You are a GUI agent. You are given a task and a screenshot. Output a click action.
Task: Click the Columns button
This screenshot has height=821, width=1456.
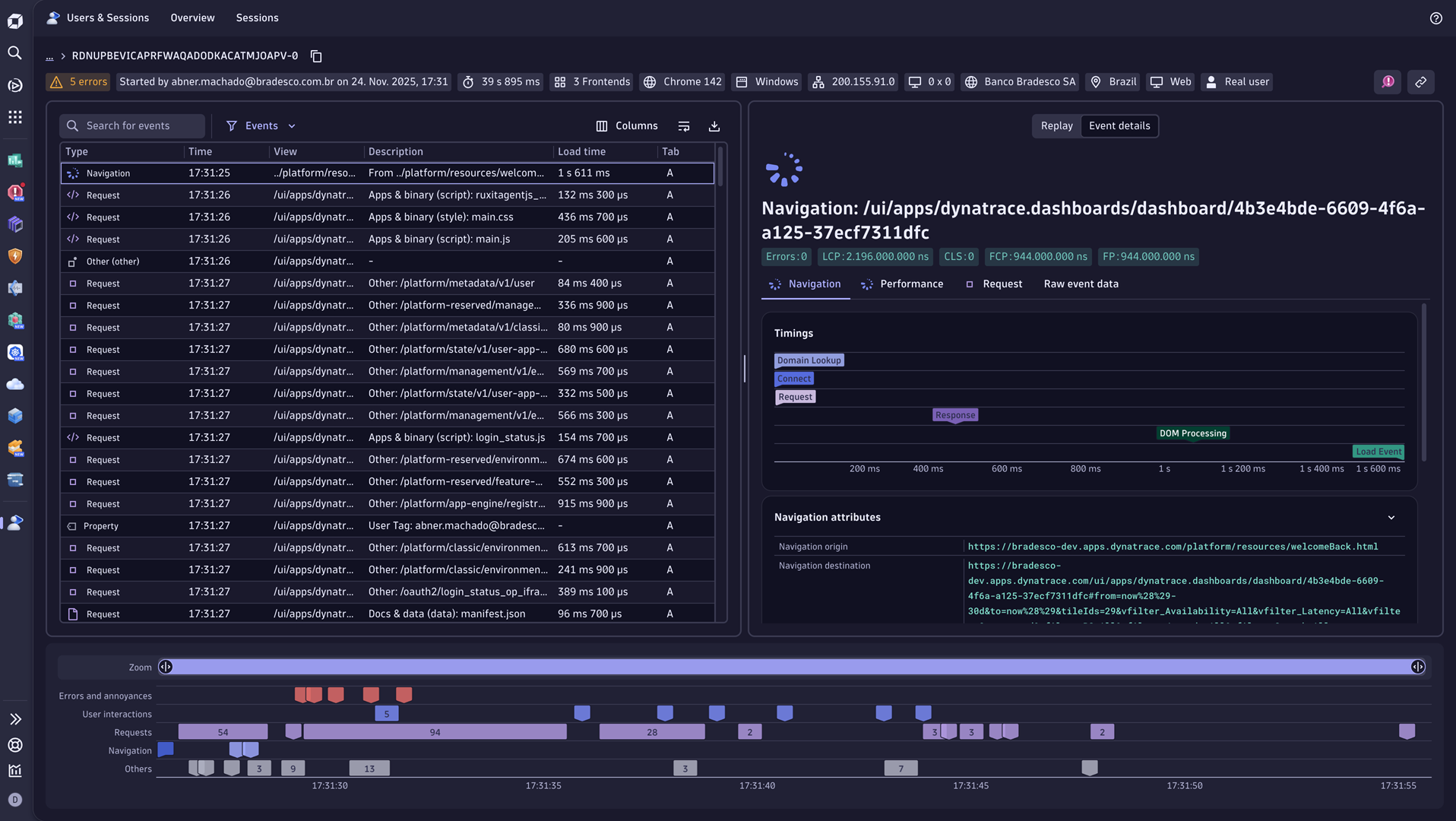627,126
